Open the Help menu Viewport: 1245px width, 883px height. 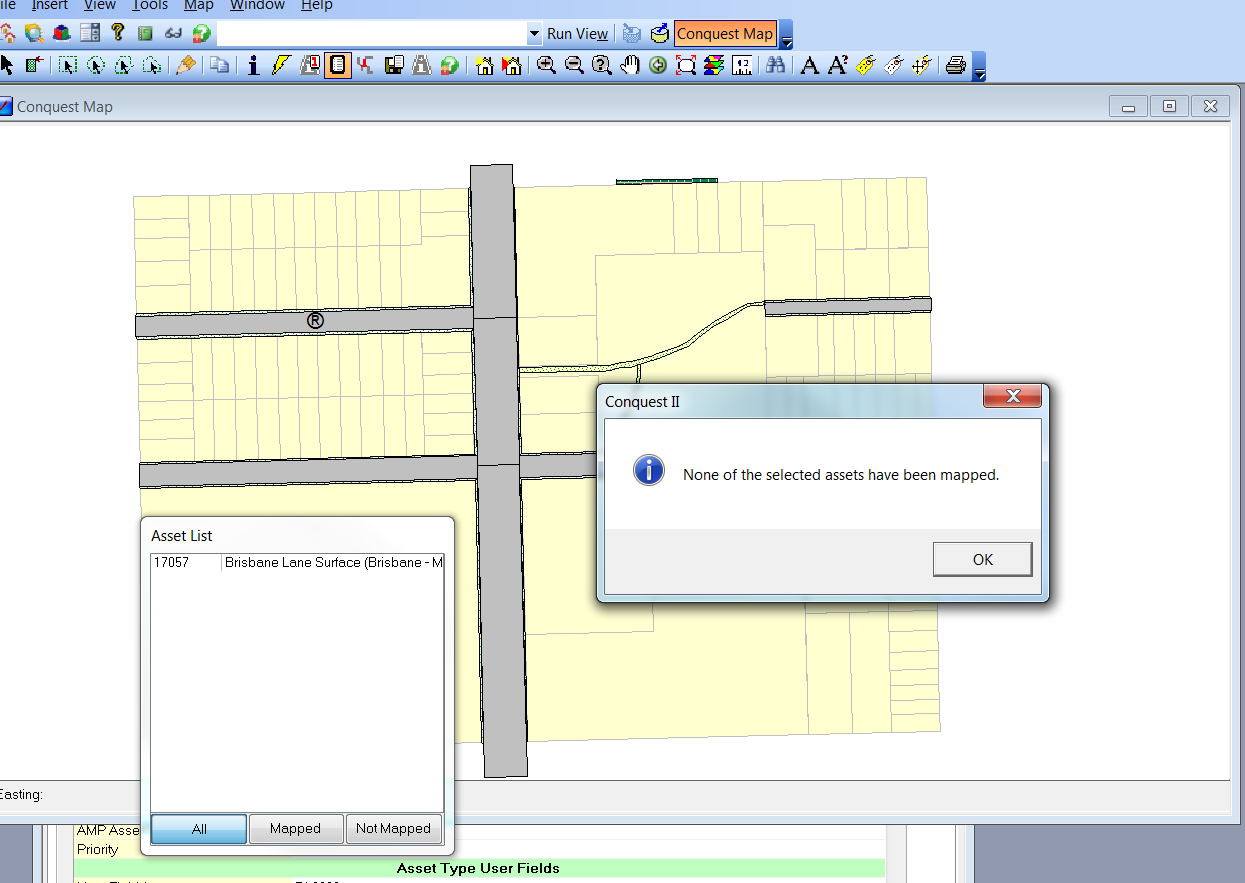click(317, 5)
